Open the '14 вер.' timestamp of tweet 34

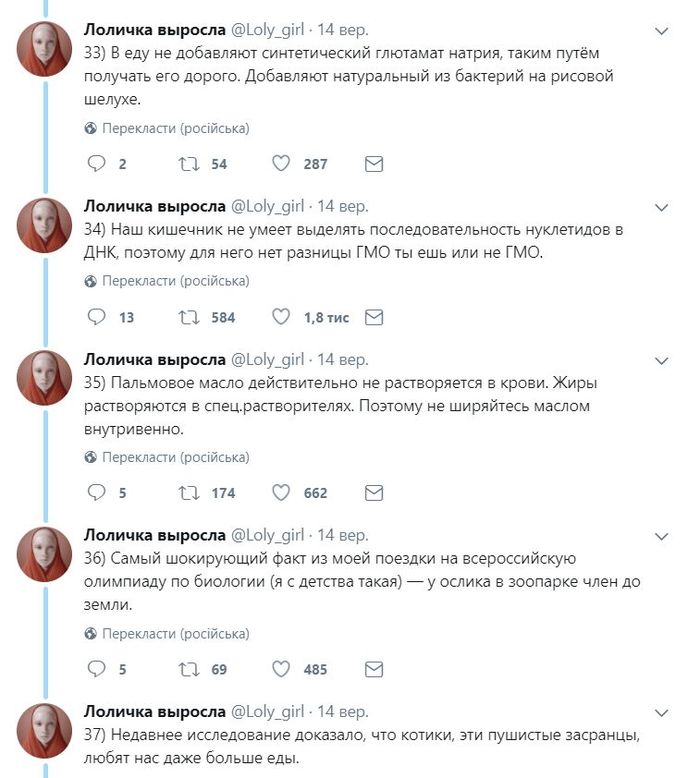pyautogui.click(x=342, y=207)
